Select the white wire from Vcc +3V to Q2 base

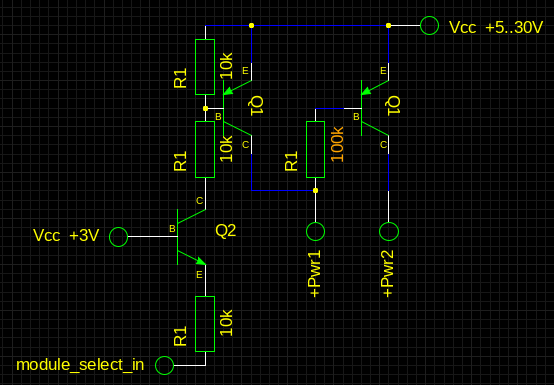coord(153,236)
